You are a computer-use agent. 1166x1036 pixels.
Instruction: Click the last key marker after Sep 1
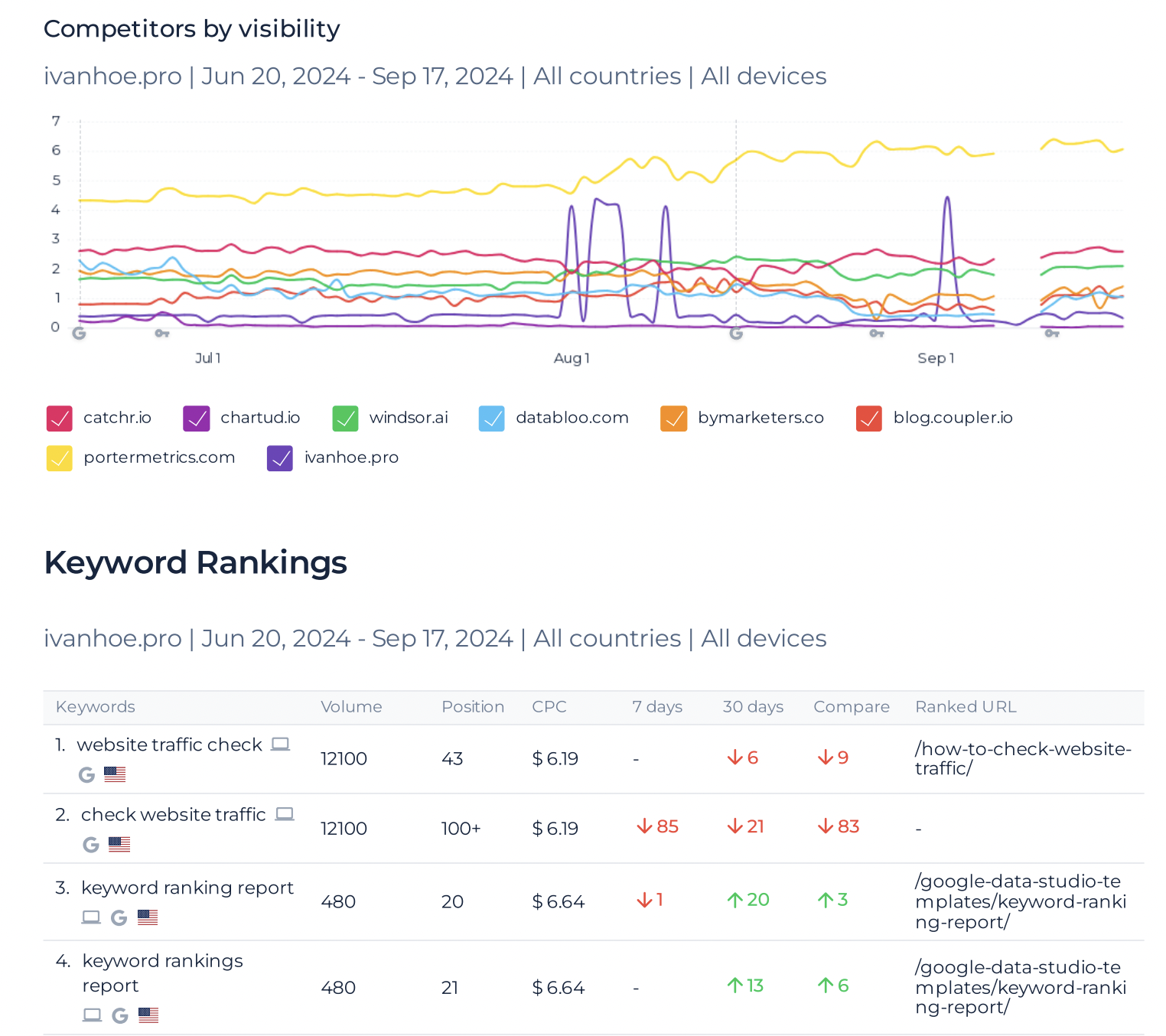pyautogui.click(x=1052, y=333)
